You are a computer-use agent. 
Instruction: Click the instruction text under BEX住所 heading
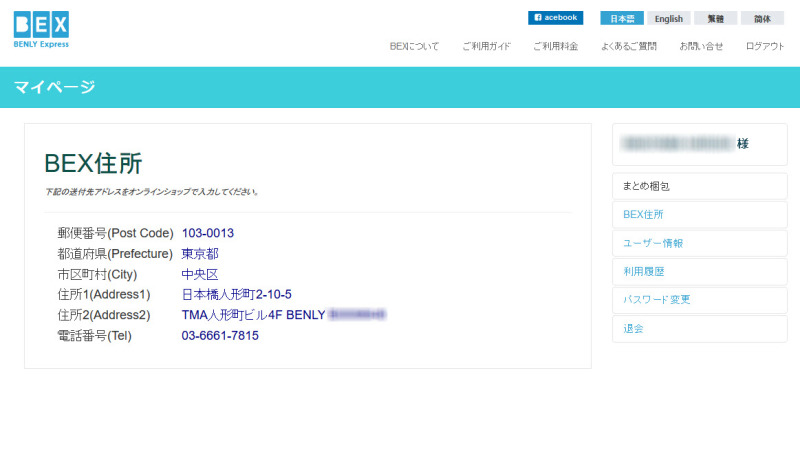click(152, 192)
